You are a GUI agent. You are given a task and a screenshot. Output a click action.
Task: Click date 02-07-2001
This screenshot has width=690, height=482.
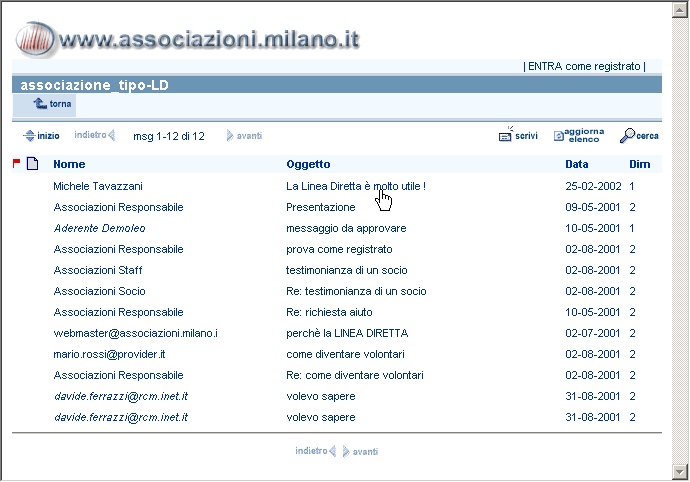tap(592, 333)
